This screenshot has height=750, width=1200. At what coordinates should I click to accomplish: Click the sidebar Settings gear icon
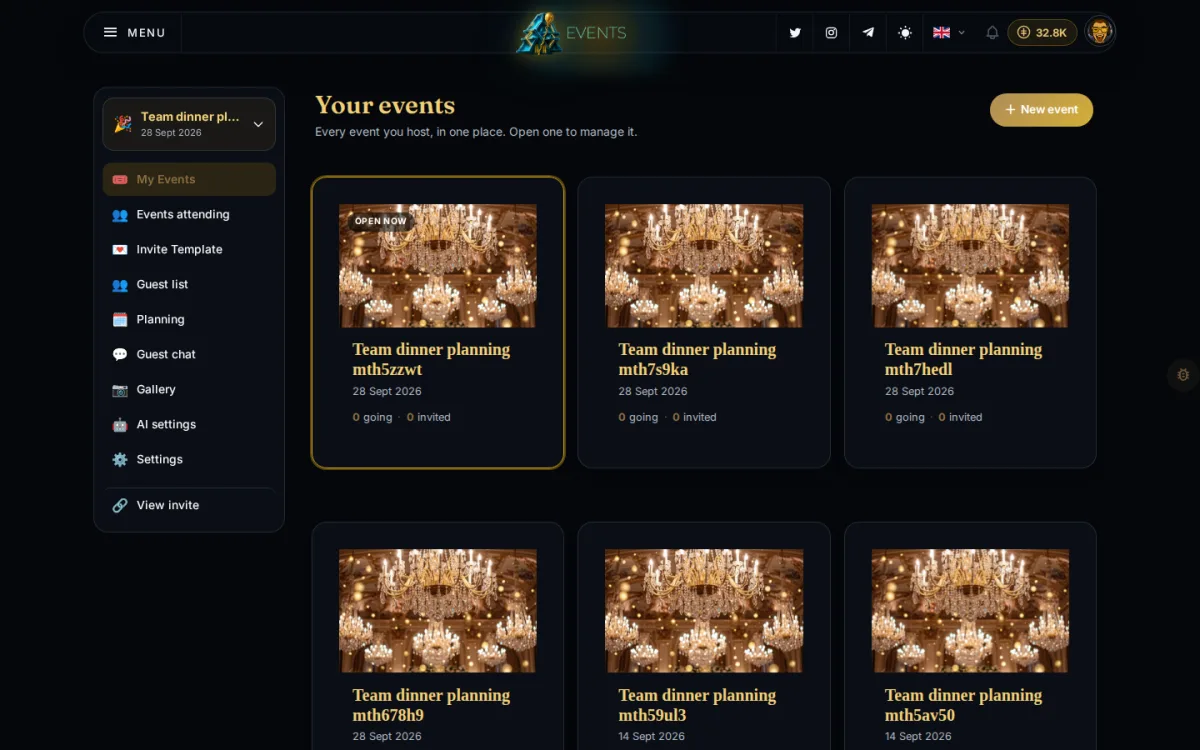pos(120,460)
